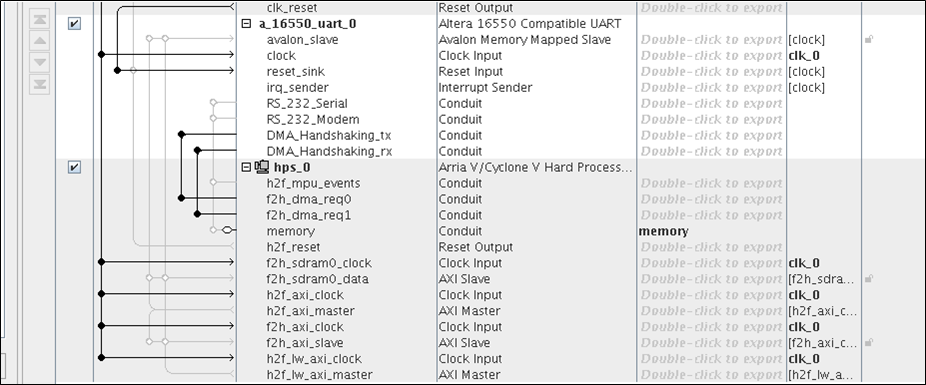Click the exported memory name cell
The height and width of the screenshot is (385, 926).
[663, 231]
